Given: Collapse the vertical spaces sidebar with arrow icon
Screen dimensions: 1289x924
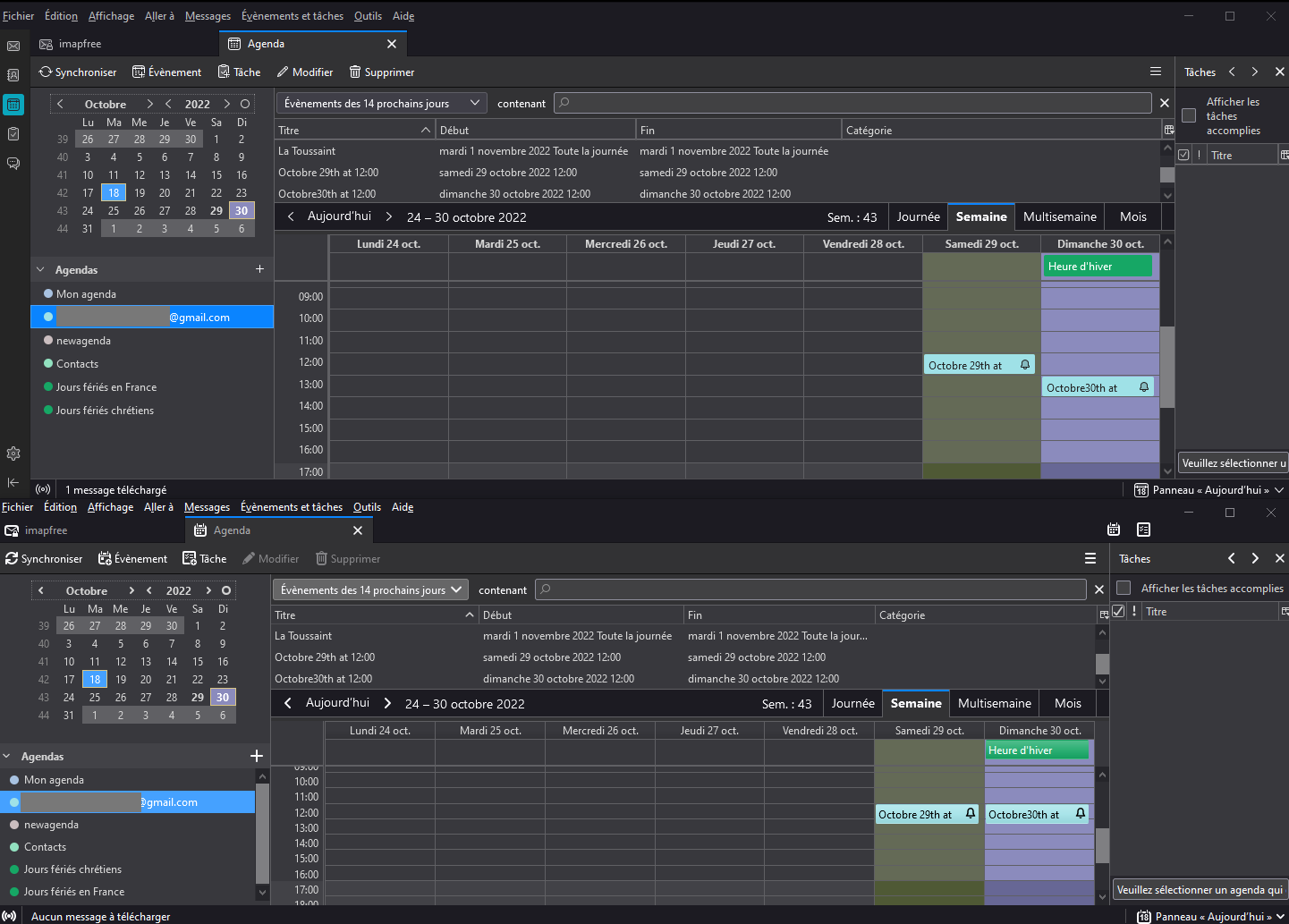Looking at the screenshot, I should click(13, 482).
